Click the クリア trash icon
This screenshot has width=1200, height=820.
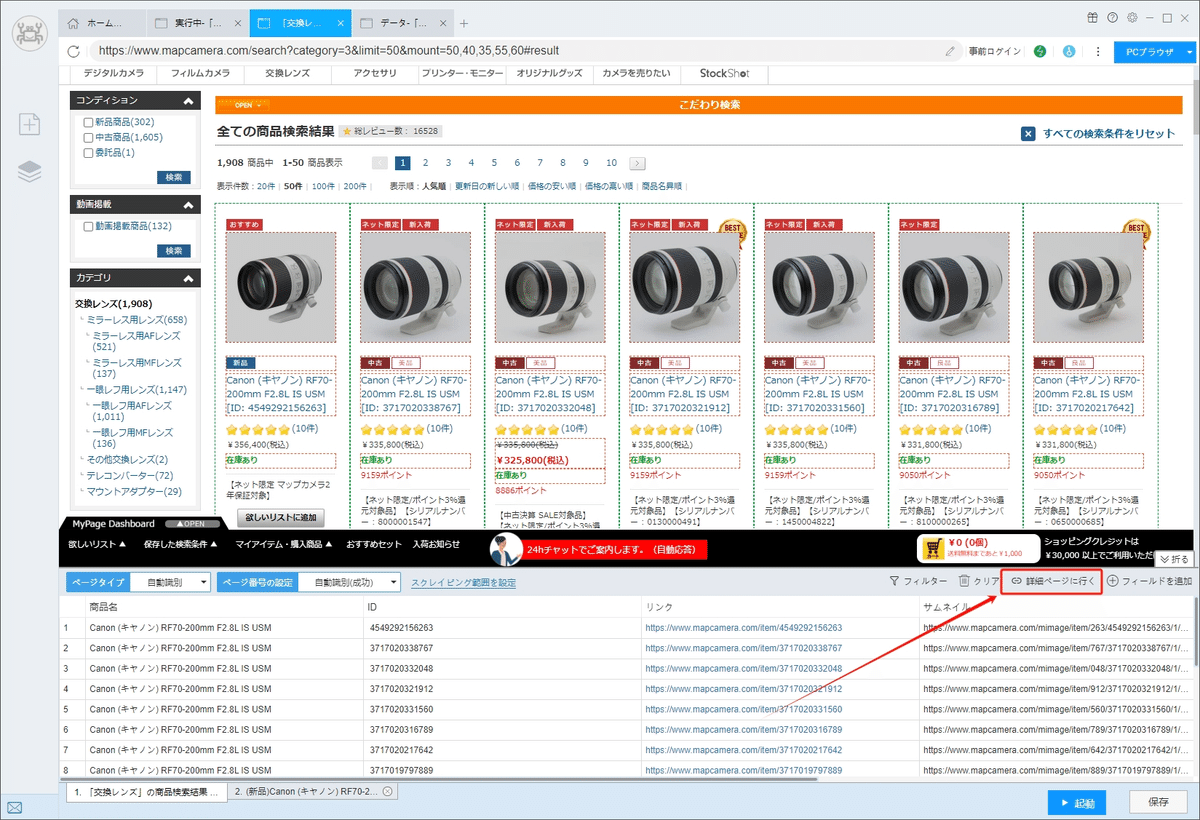click(964, 581)
